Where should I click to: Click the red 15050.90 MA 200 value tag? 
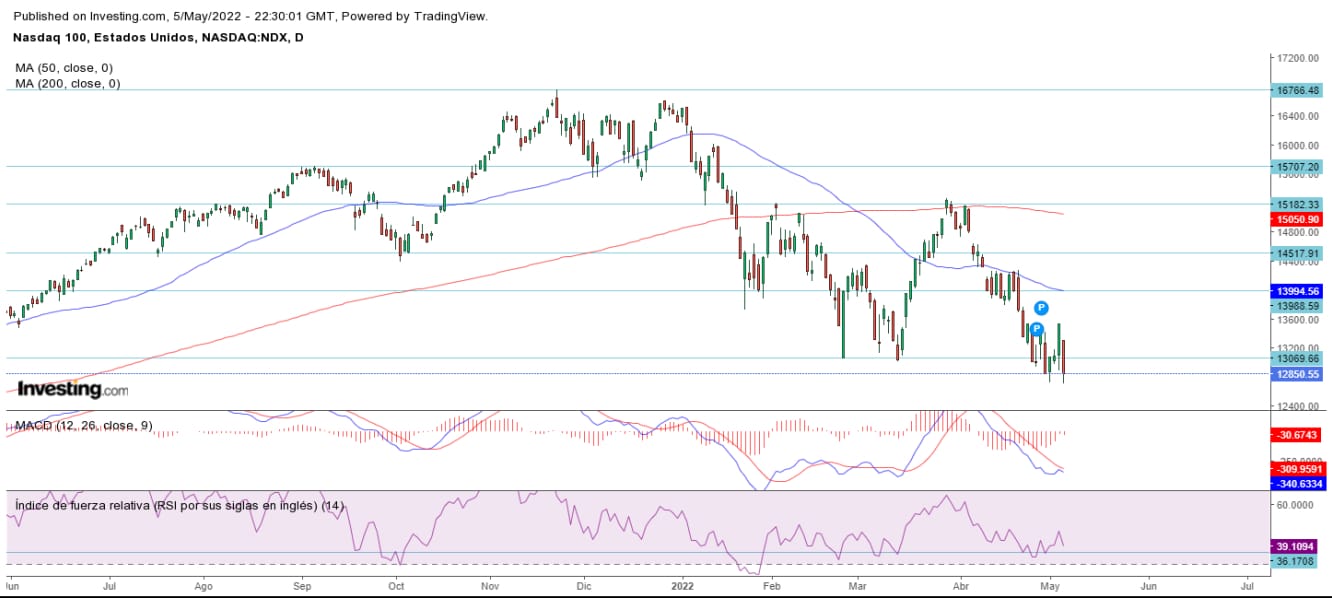point(1297,218)
